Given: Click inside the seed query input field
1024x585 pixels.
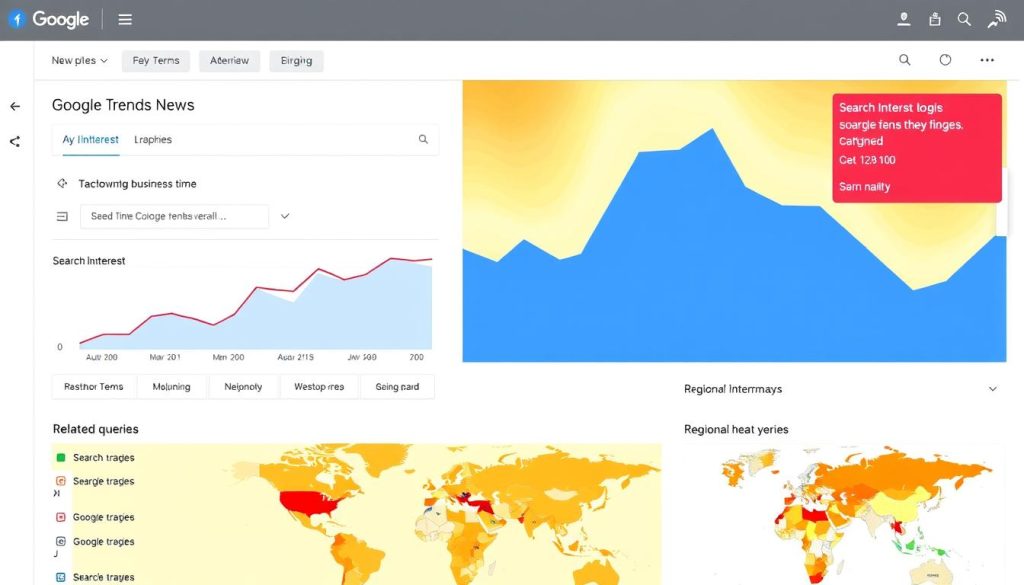Looking at the screenshot, I should tap(175, 216).
